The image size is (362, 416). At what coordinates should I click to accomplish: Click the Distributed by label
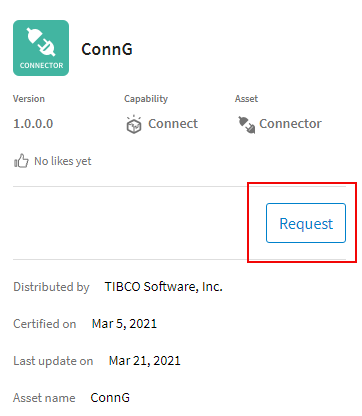[x=51, y=287]
